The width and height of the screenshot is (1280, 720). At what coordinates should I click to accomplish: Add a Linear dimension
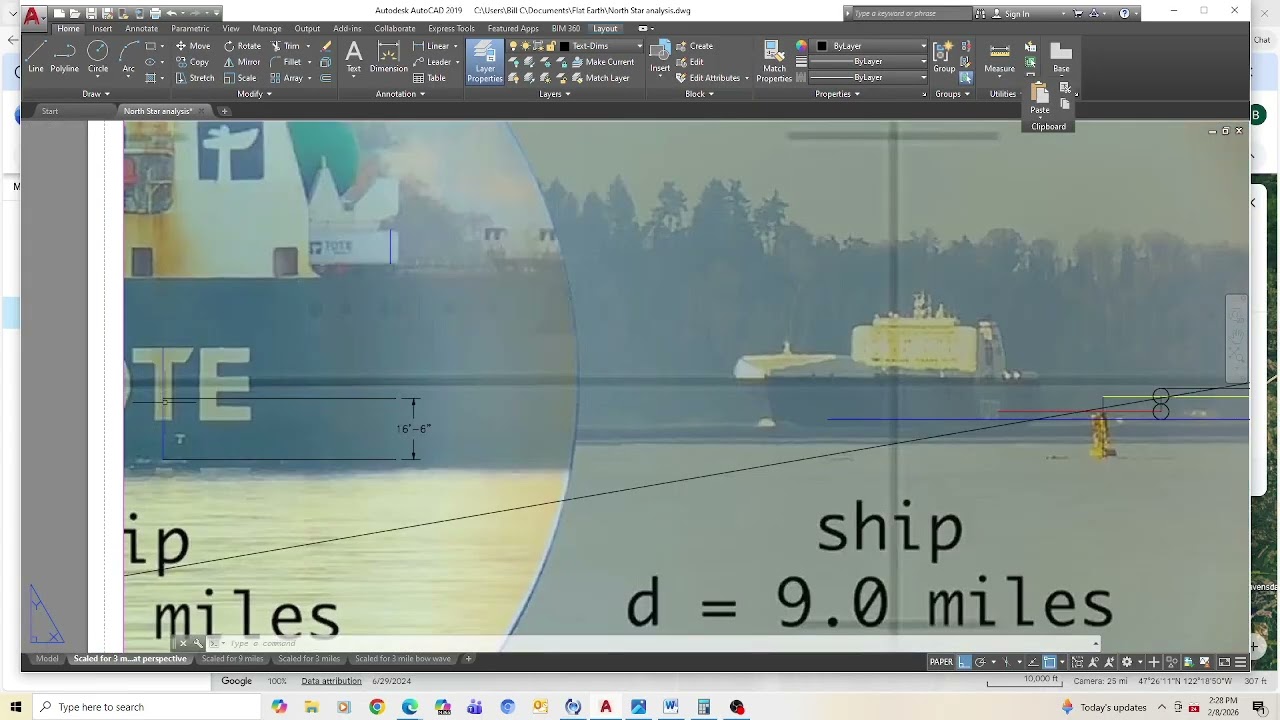tap(432, 46)
